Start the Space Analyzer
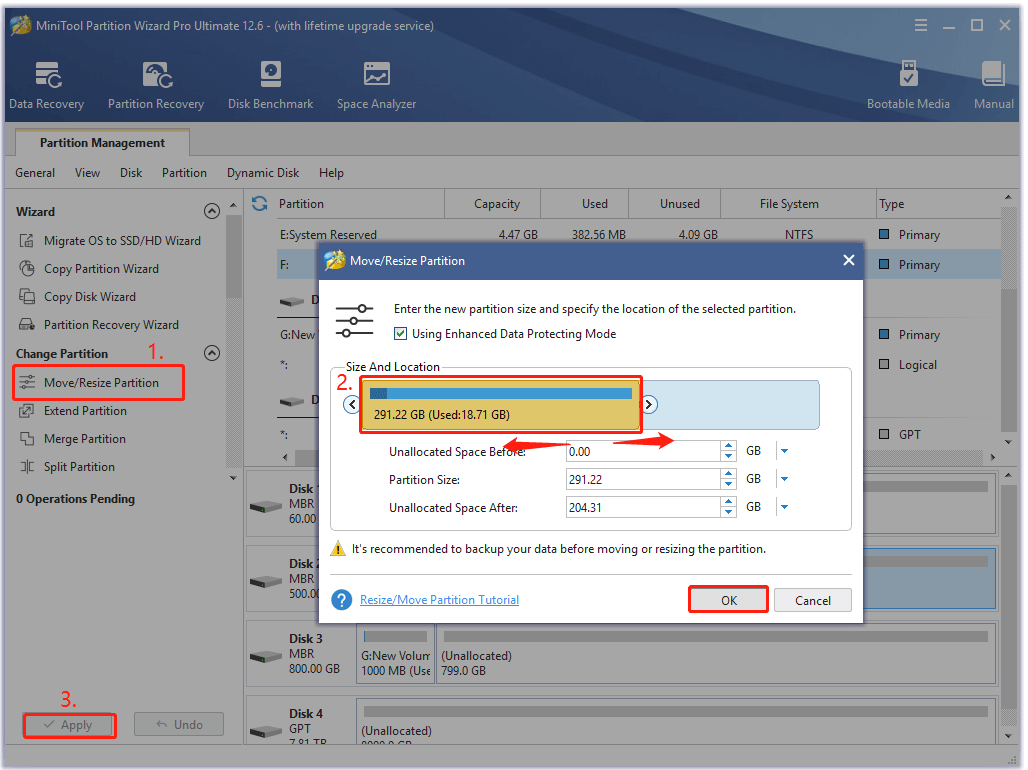The width and height of the screenshot is (1028, 770). click(376, 86)
